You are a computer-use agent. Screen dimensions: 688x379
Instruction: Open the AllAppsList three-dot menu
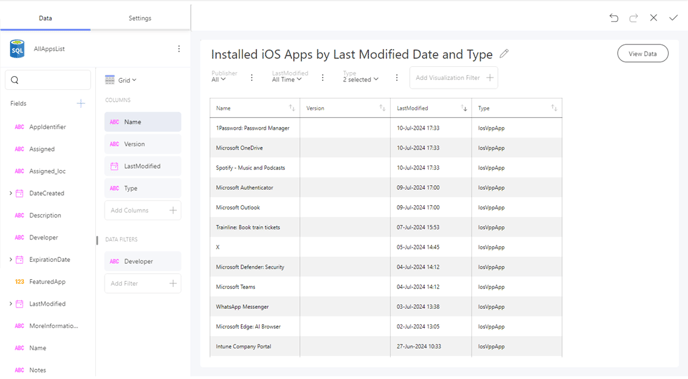tap(179, 49)
